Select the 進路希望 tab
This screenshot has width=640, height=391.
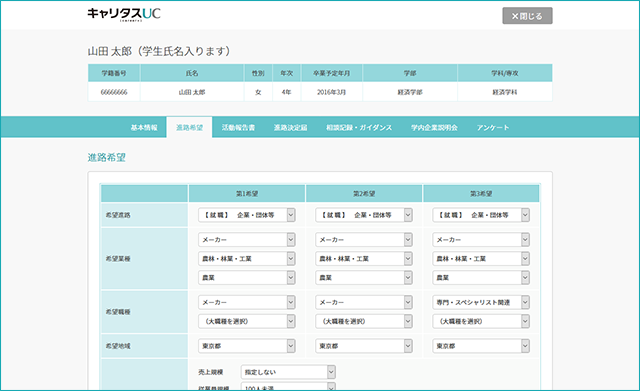[x=189, y=127]
